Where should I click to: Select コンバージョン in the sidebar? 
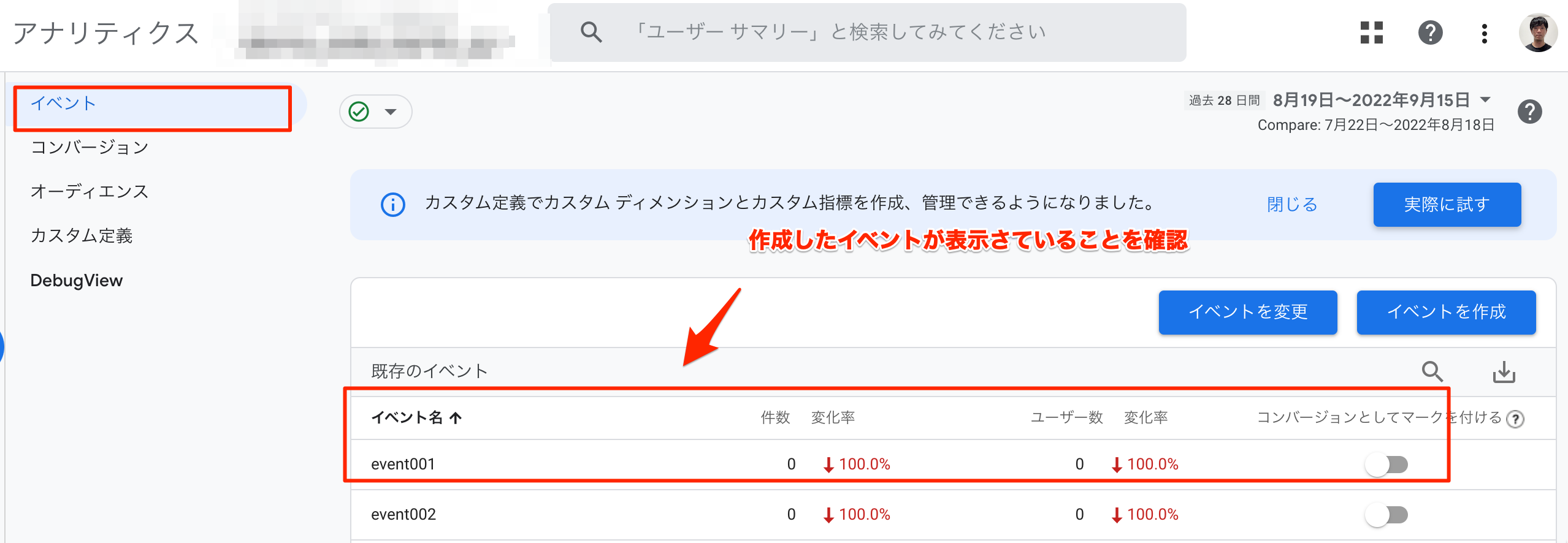click(90, 147)
